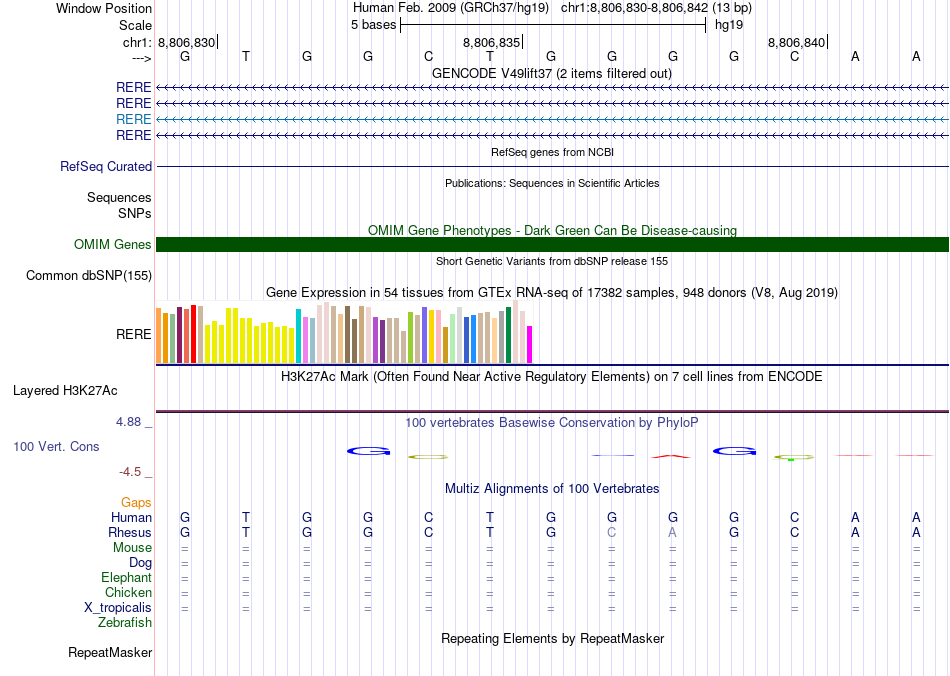Screen dimensions: 950x676
Task: Open the Common dbSNP(155) track label
Action: (x=89, y=275)
